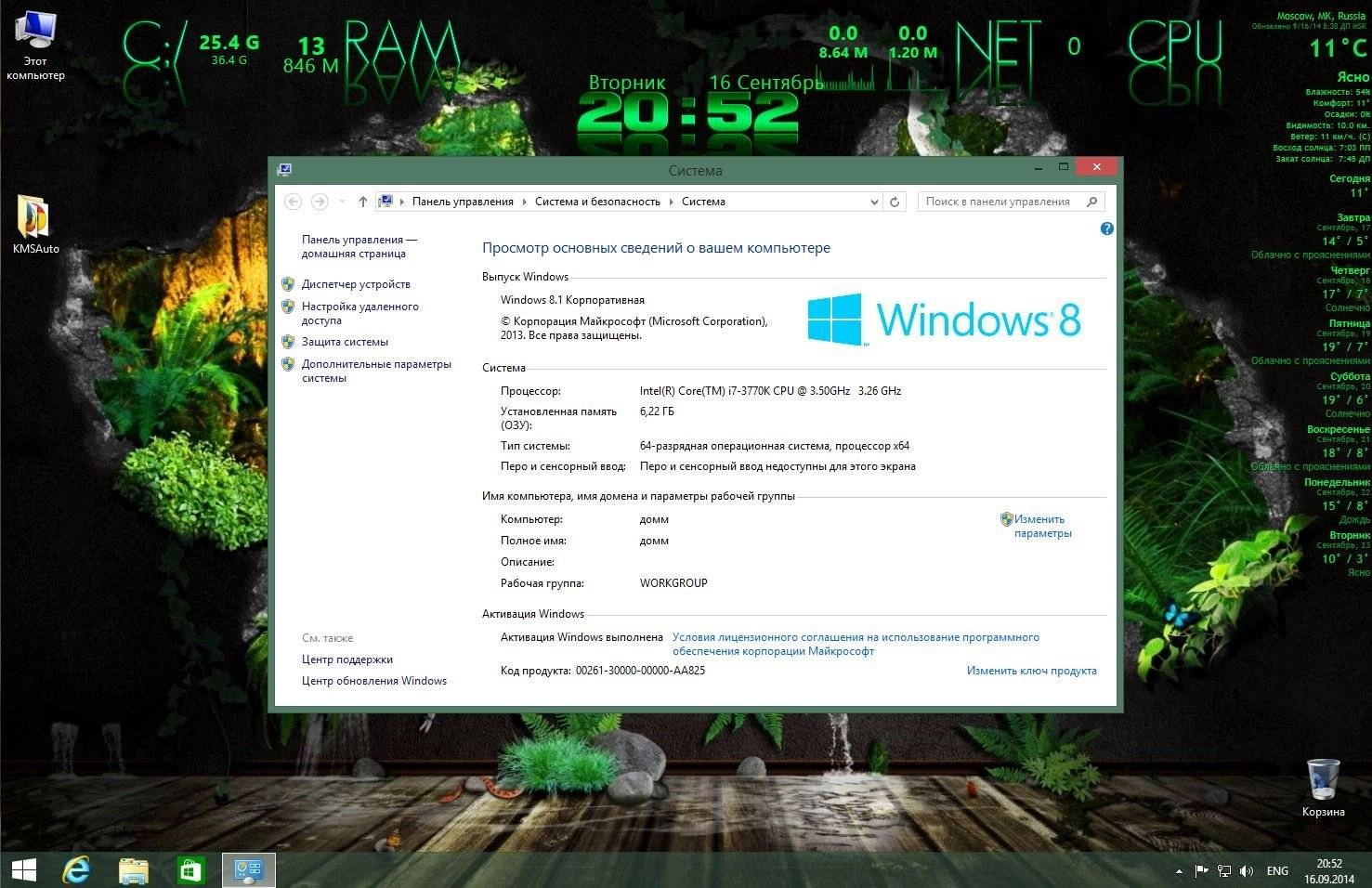Open Центр поддержки link

click(x=347, y=659)
